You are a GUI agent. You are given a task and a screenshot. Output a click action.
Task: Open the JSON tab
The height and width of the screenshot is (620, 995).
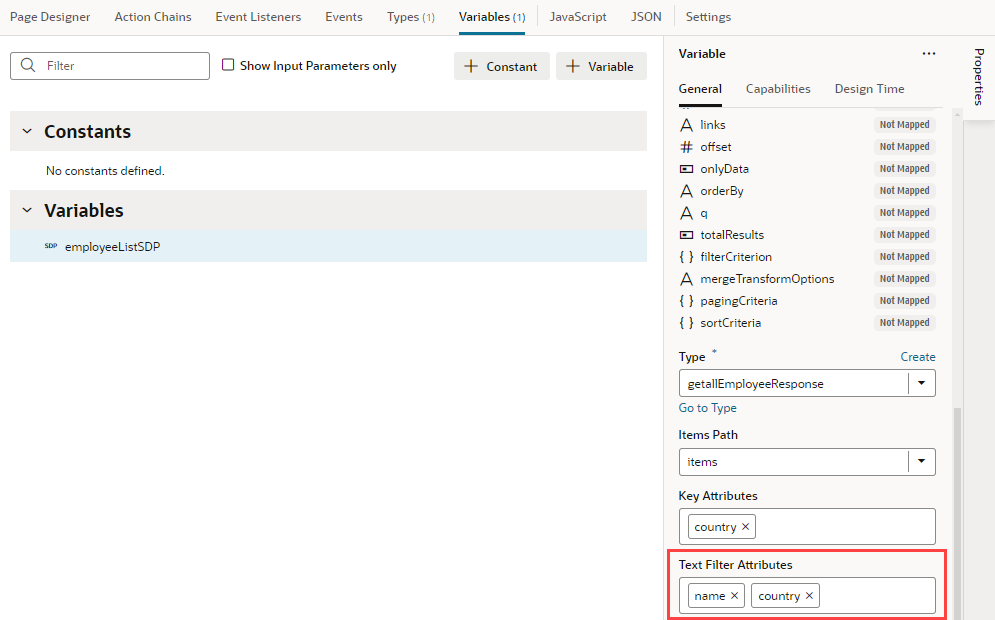tap(646, 17)
